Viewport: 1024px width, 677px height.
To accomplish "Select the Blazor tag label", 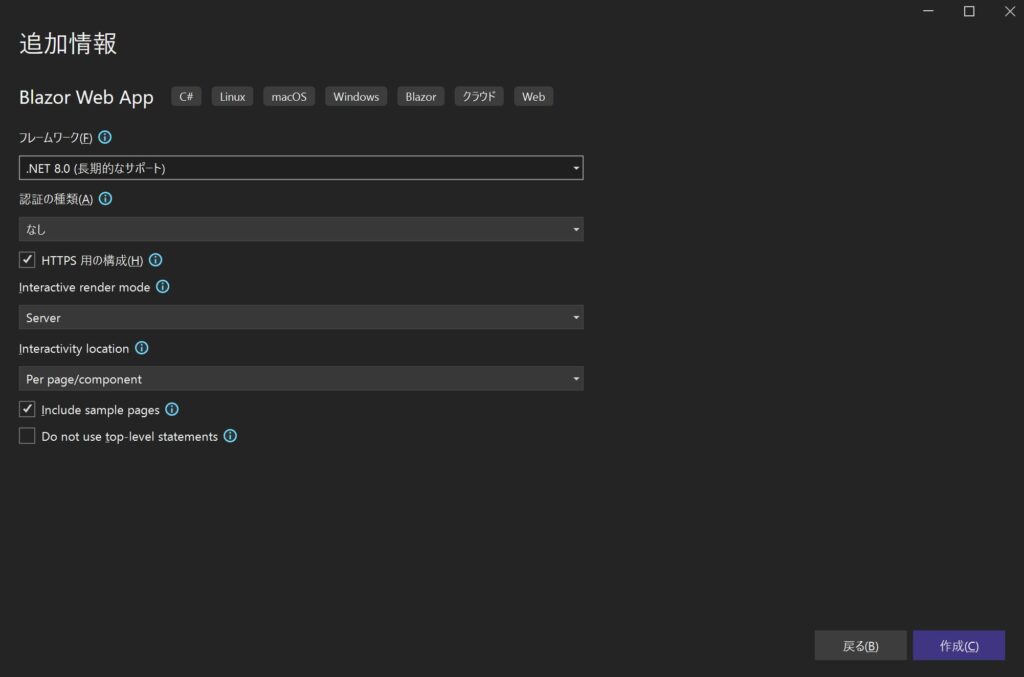I will (x=420, y=96).
